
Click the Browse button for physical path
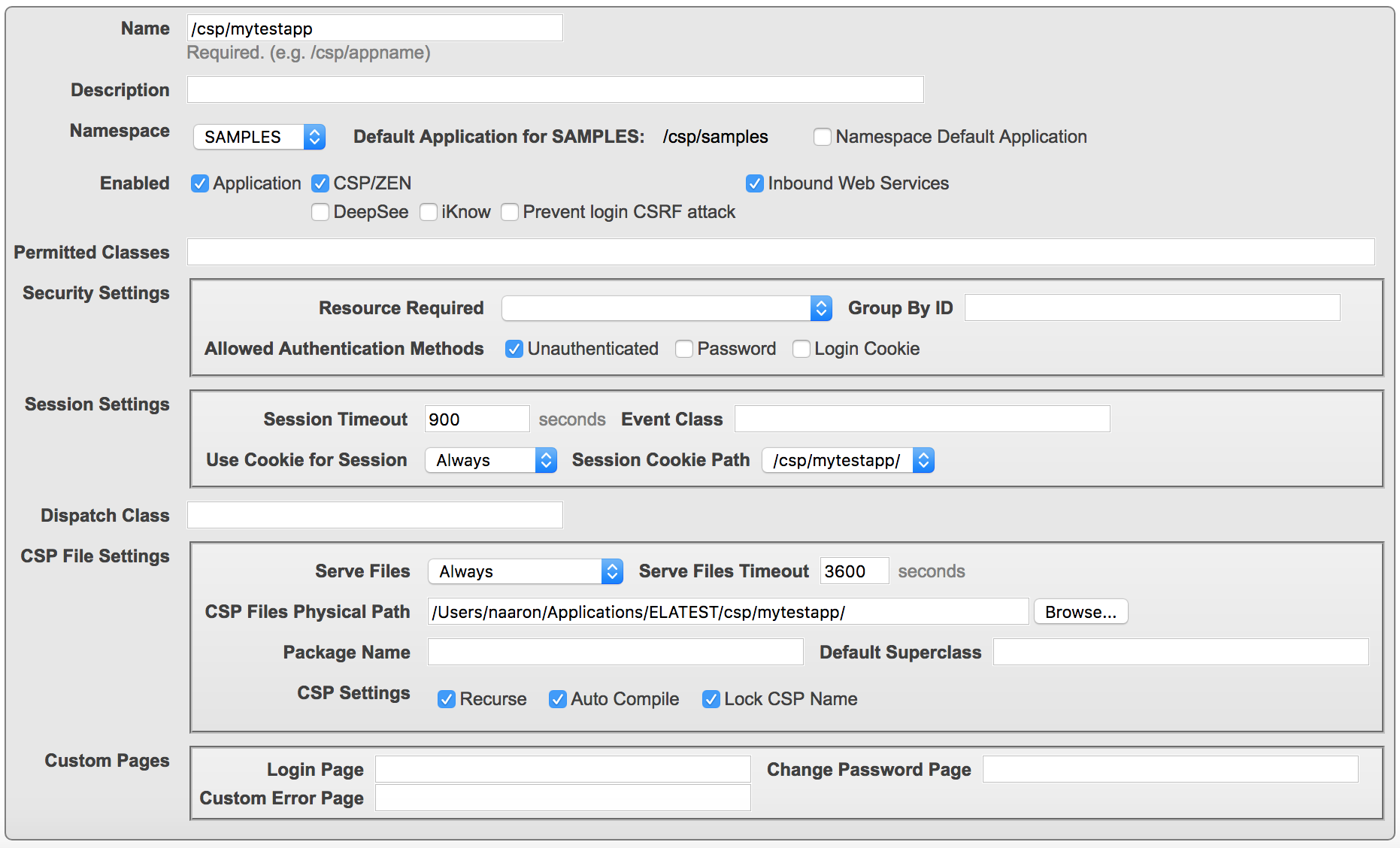pyautogui.click(x=1080, y=612)
